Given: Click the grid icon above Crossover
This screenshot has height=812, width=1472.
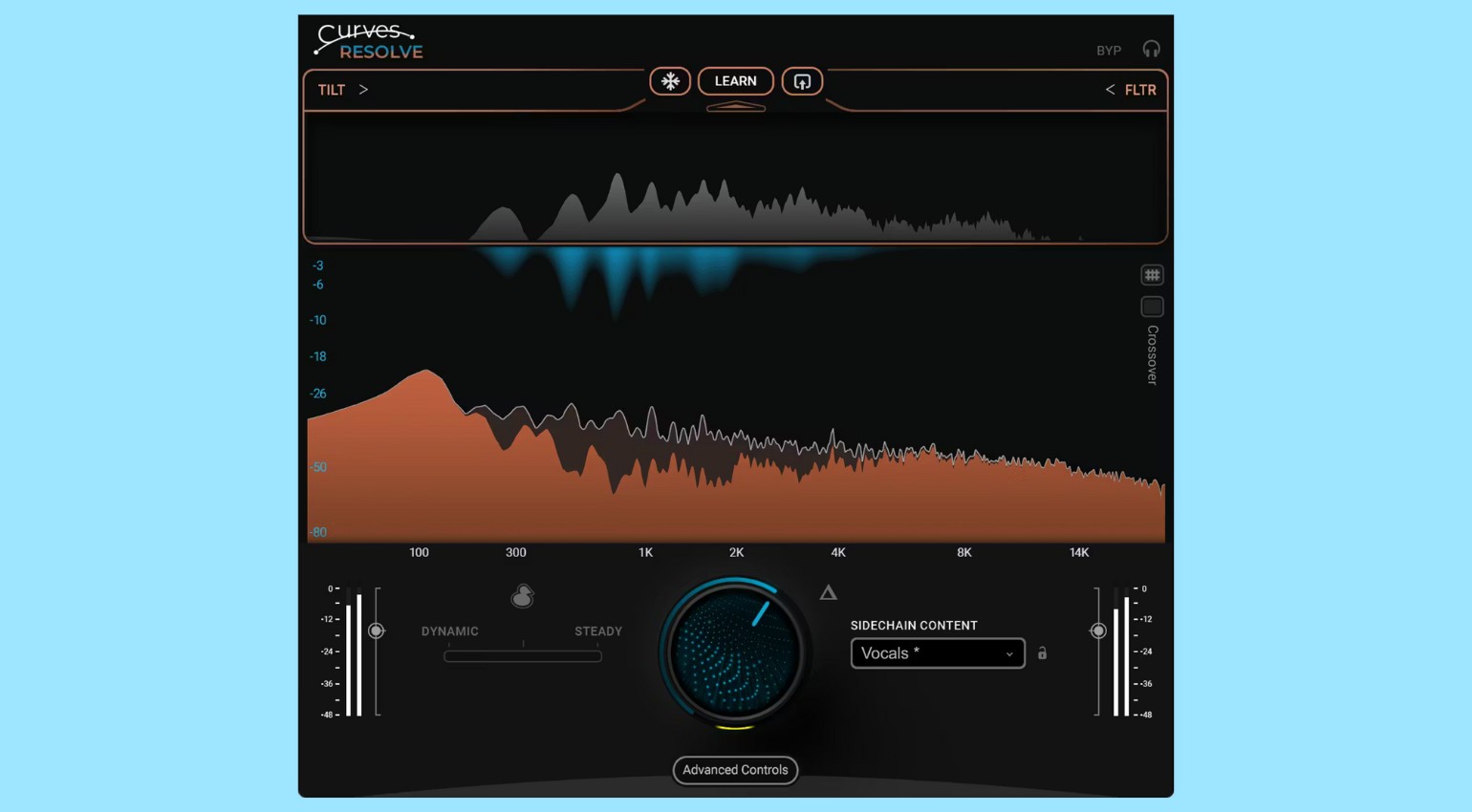Looking at the screenshot, I should coord(1152,275).
